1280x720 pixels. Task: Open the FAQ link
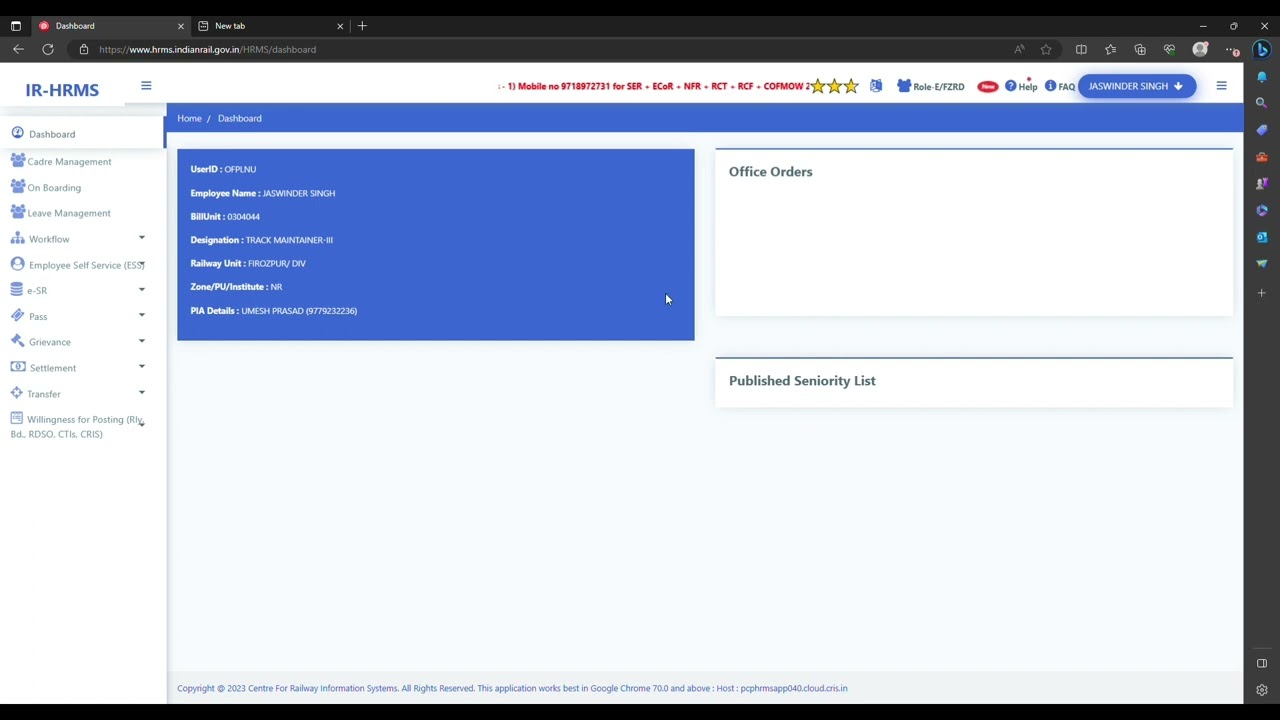coord(1060,87)
